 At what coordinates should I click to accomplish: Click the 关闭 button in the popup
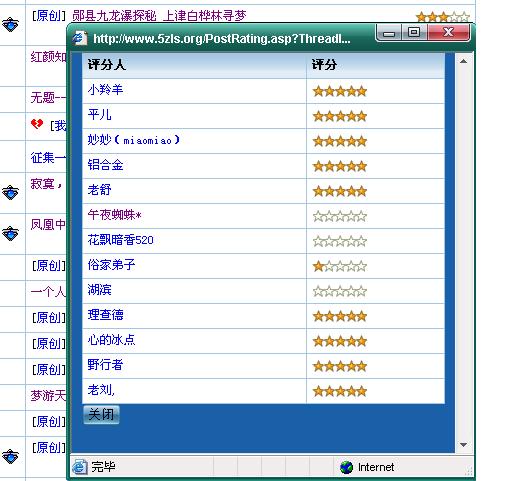(101, 415)
